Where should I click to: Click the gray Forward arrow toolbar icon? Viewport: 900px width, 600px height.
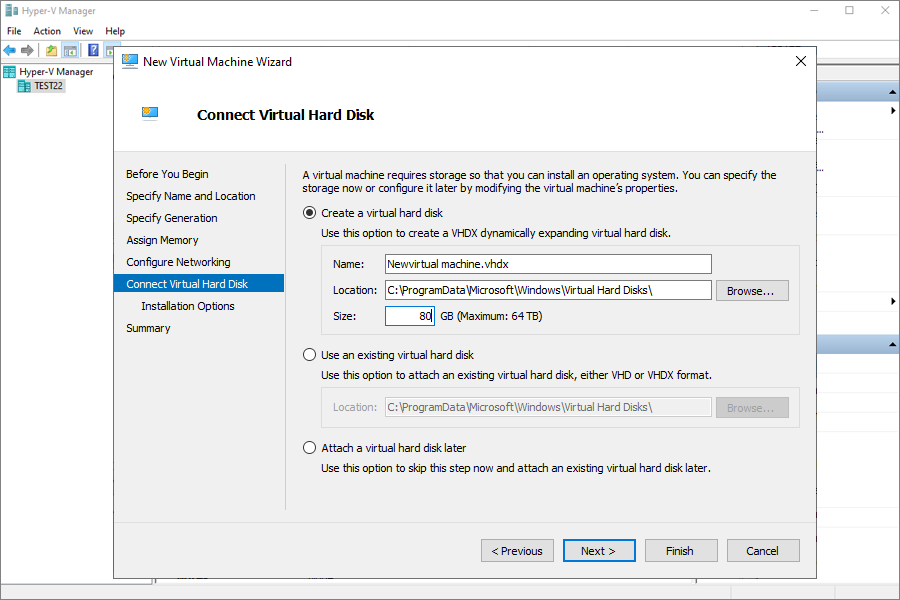(x=27, y=51)
